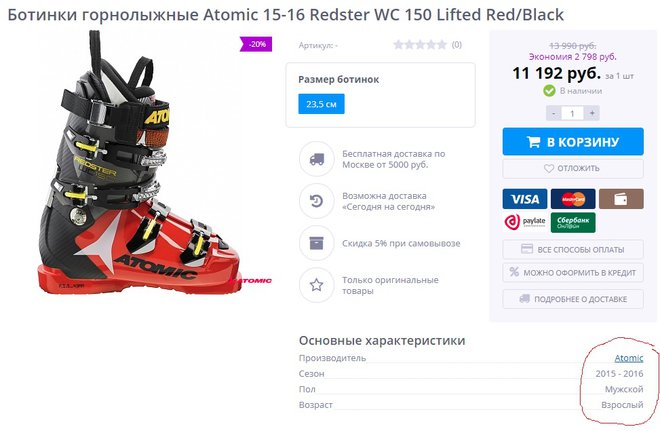
Task: Click the Сбербанк Онлайн payment logo
Action: 573,222
